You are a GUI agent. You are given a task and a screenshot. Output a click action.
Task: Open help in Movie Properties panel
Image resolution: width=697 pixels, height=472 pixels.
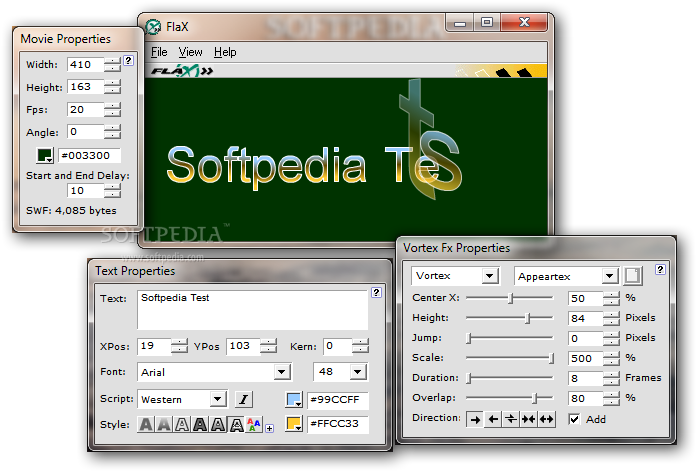tap(128, 60)
